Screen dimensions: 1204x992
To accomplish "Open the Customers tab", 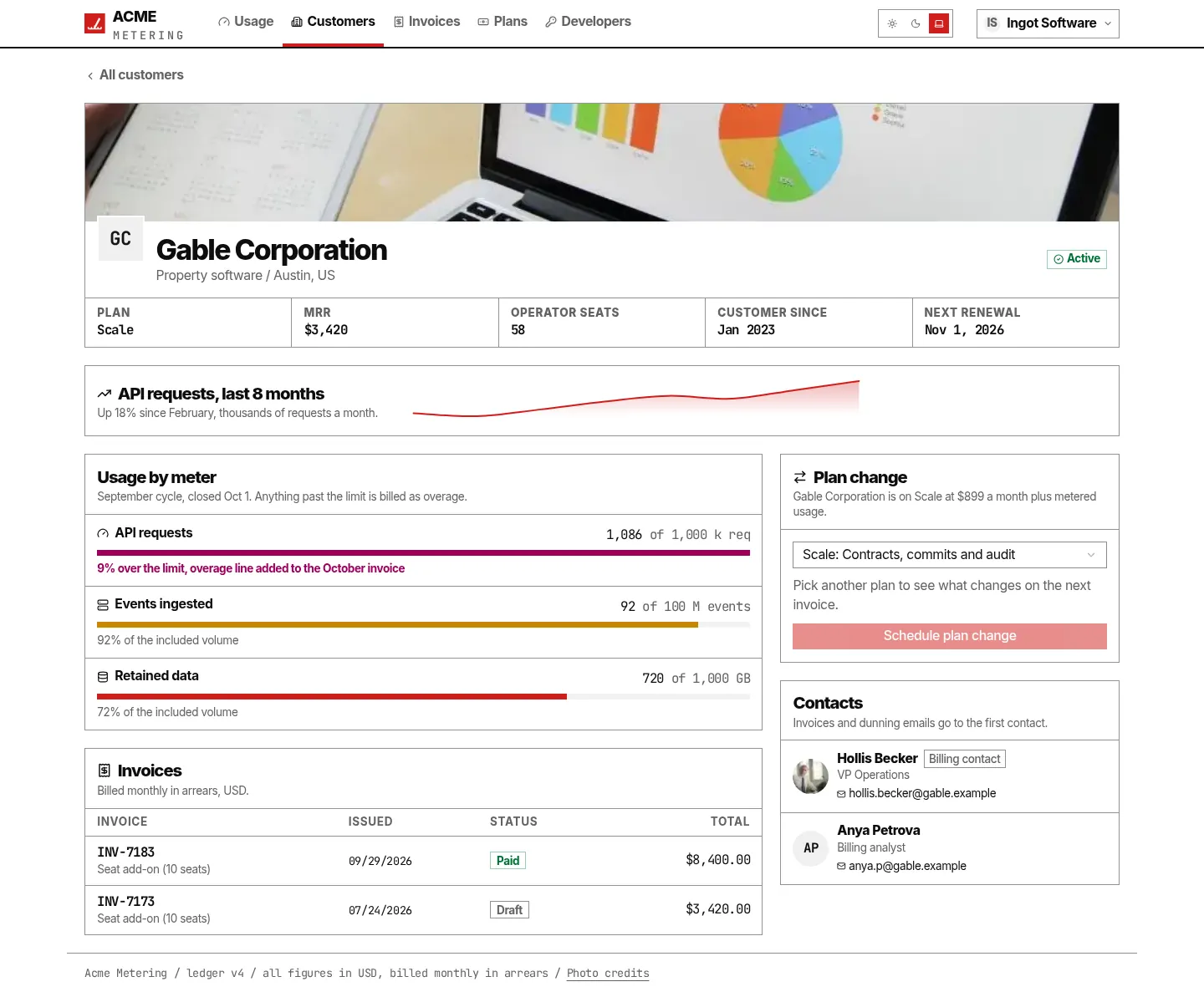I will (x=333, y=22).
